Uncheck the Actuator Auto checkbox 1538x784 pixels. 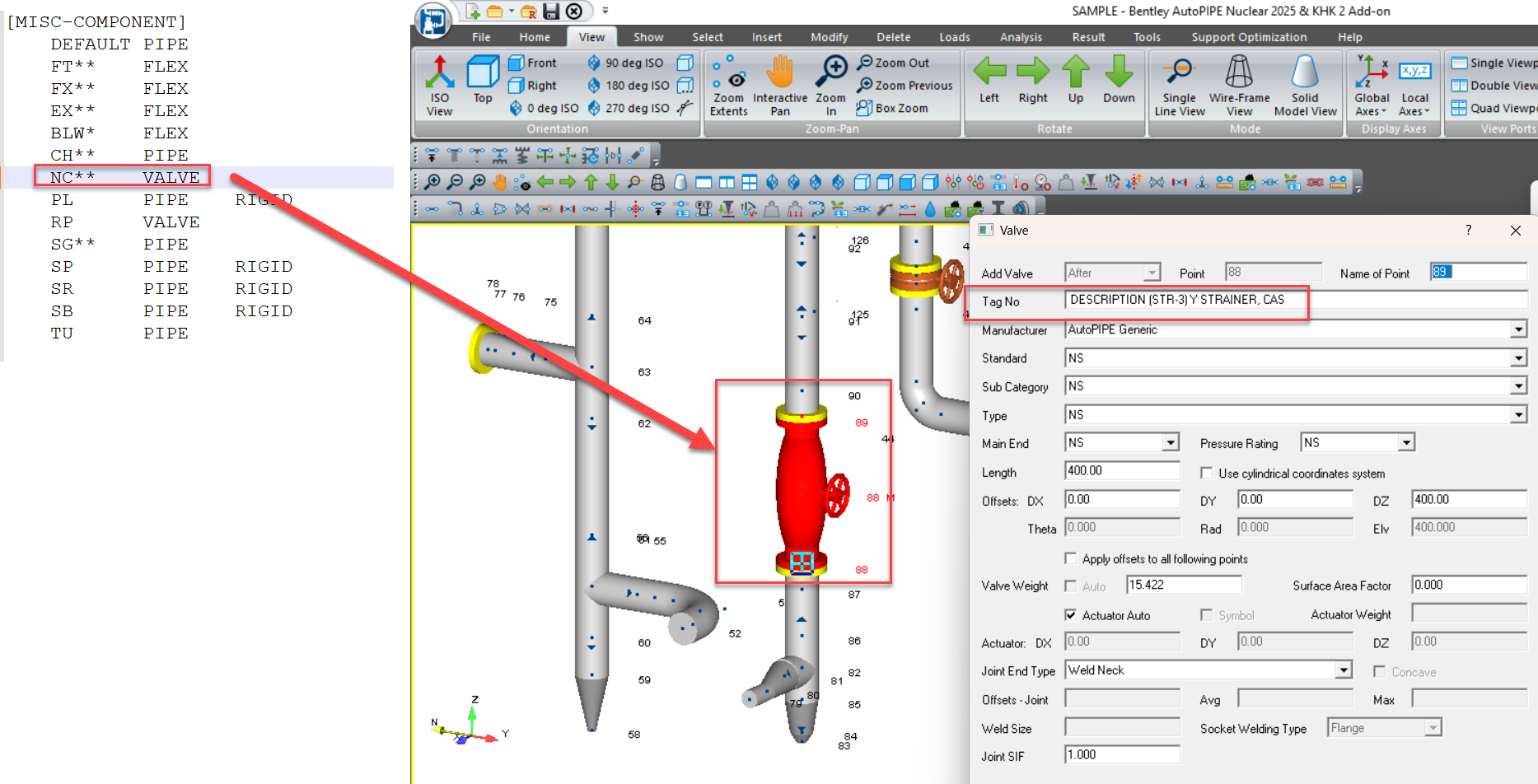pyautogui.click(x=1070, y=614)
